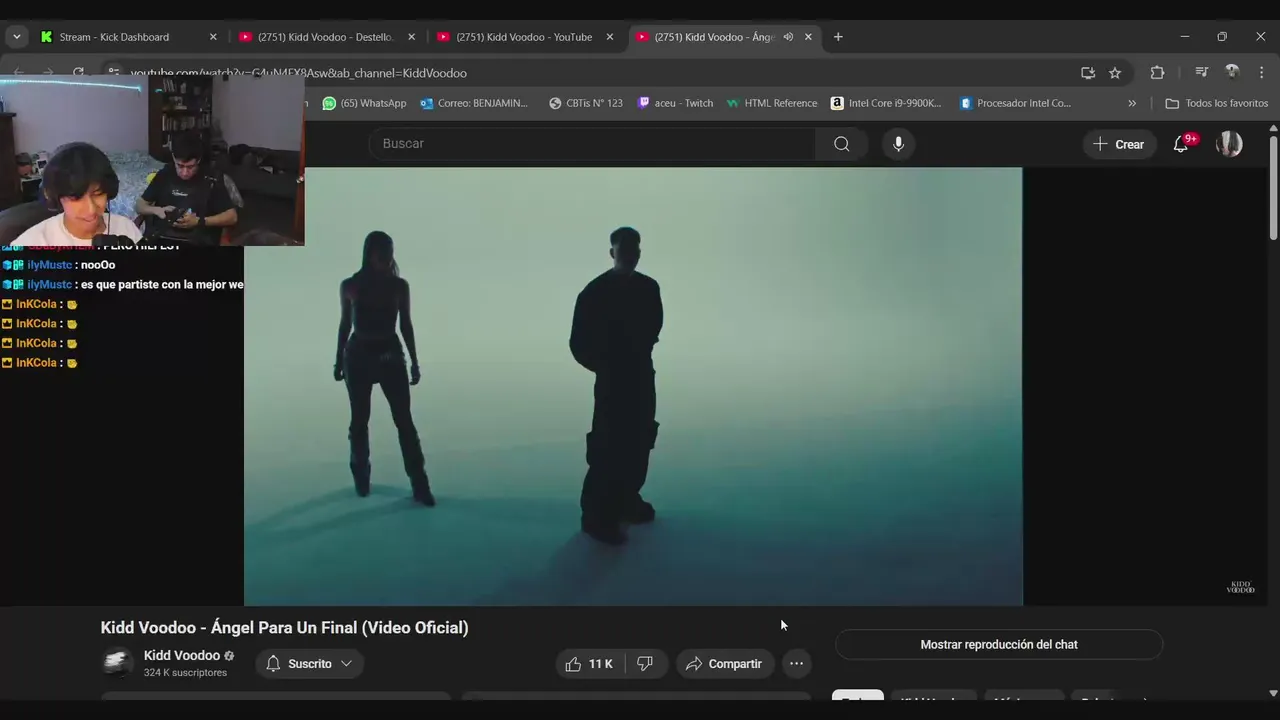
Task: Click chat message 'nooOo' from ilyMustc
Action: click(x=98, y=265)
